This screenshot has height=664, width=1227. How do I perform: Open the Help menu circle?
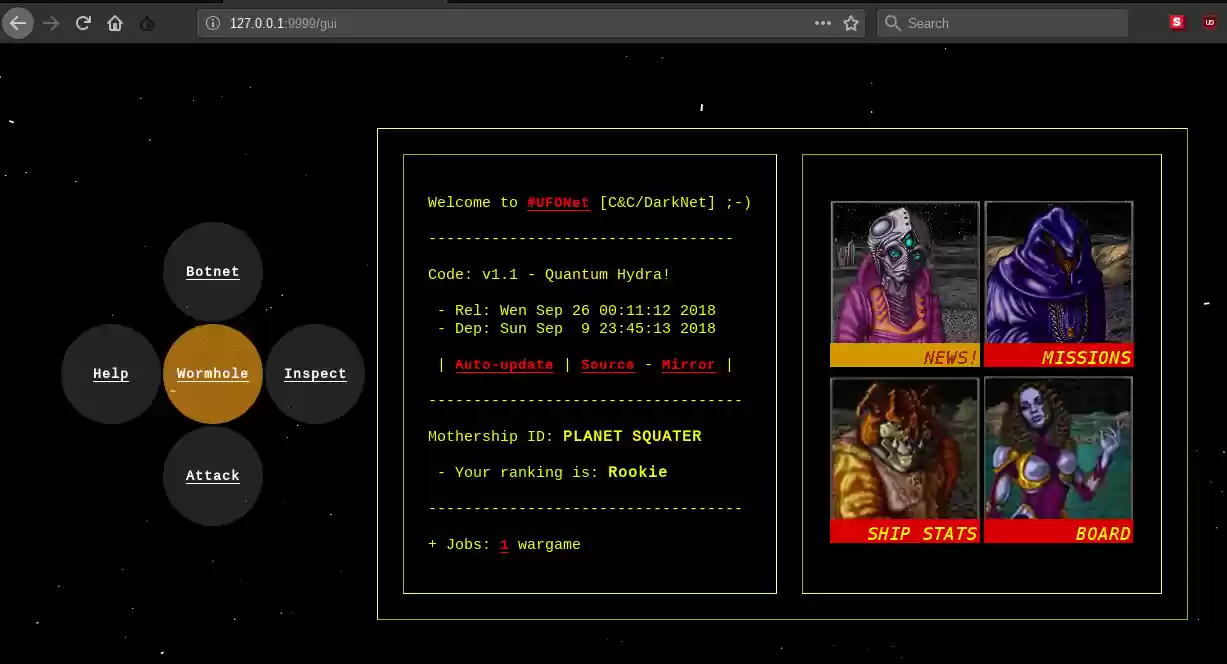pos(111,374)
